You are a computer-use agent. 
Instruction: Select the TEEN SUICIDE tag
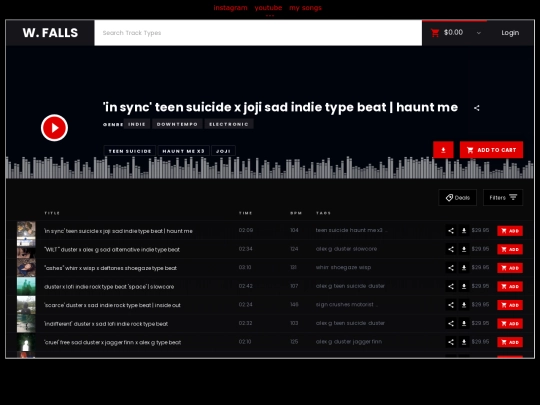(130, 151)
